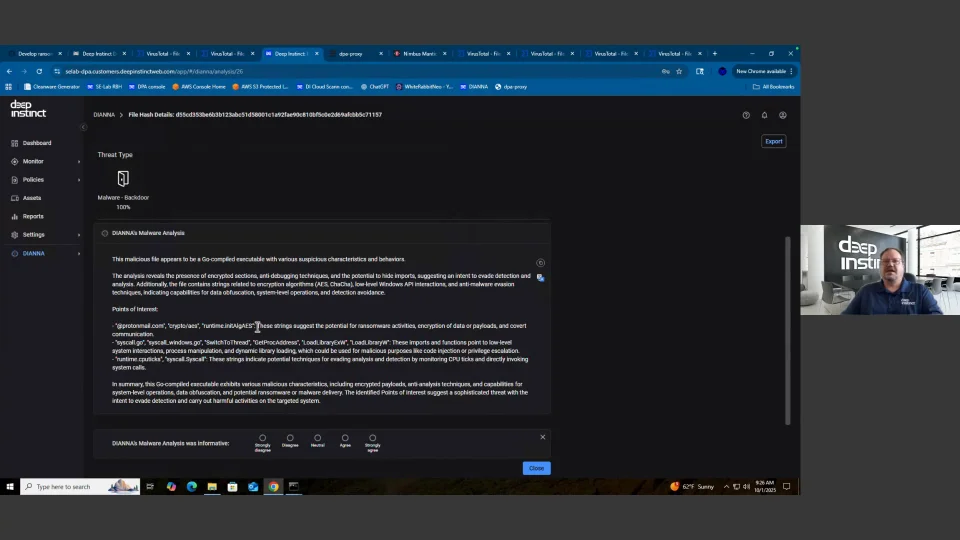Switch to the Develop ransom browser tab
The width and height of the screenshot is (960, 540).
35,54
